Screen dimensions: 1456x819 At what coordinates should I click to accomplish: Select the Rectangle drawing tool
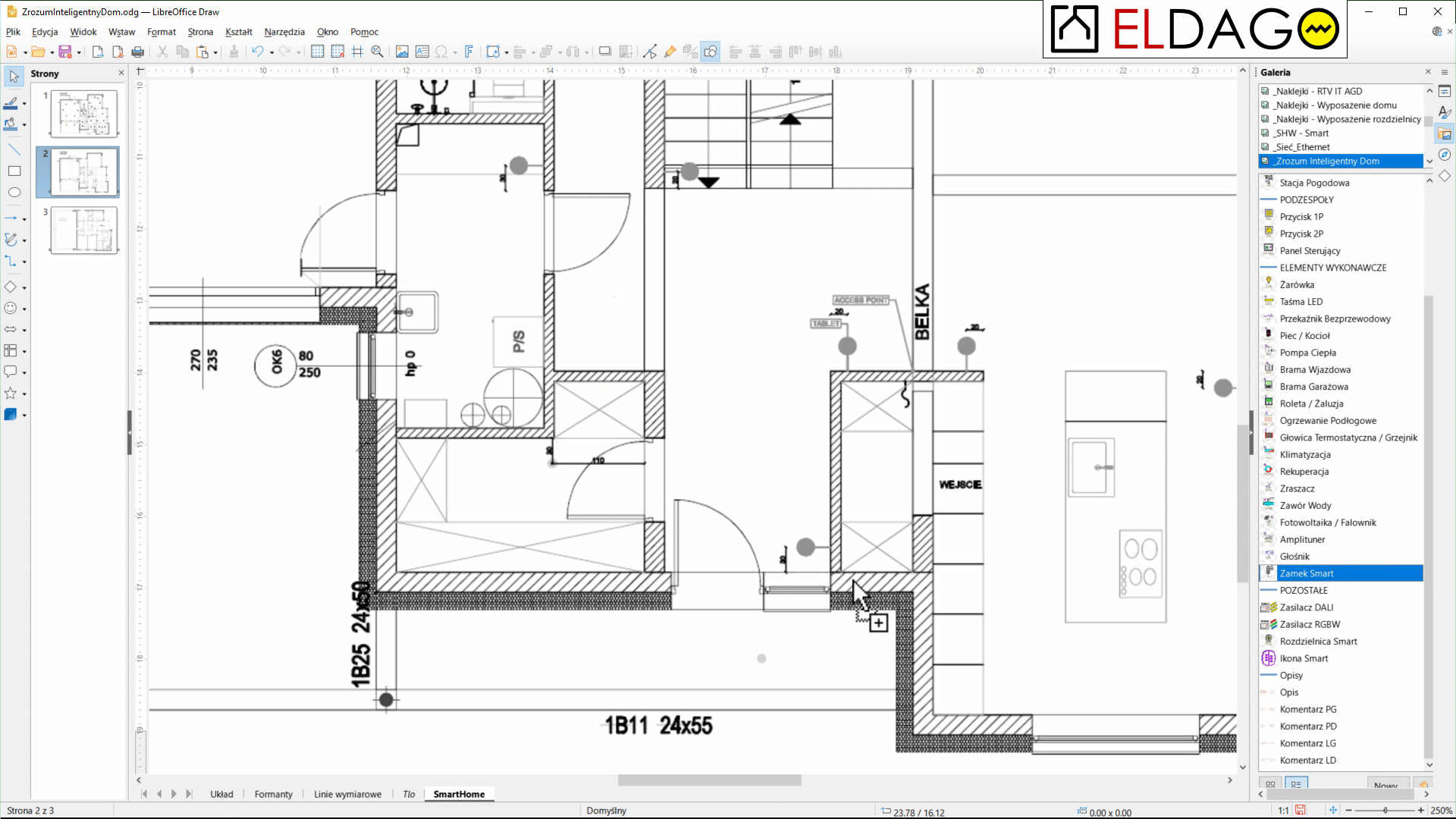tap(14, 171)
